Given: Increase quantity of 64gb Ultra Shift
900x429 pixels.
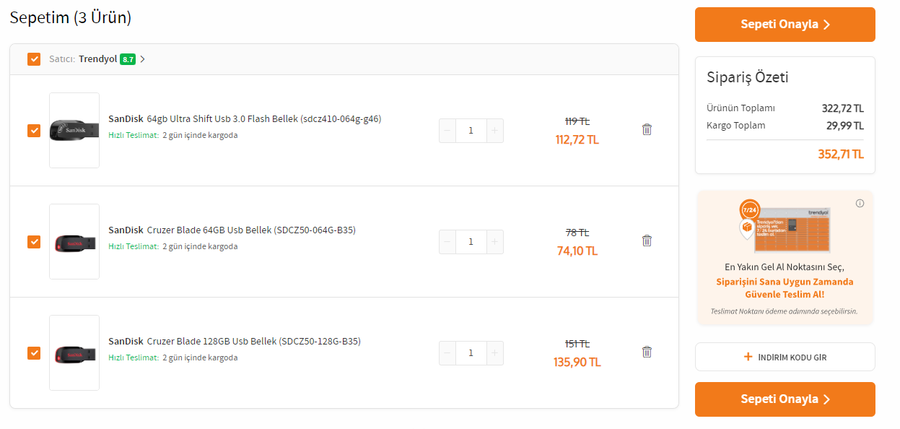Looking at the screenshot, I should click(495, 130).
